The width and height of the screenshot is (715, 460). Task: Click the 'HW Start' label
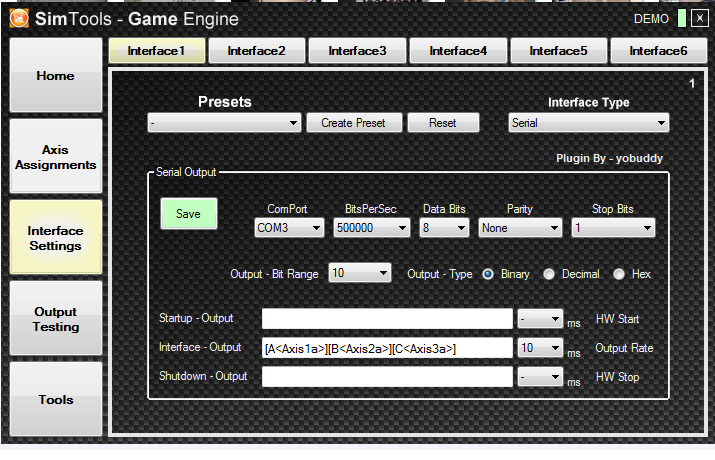(617, 319)
